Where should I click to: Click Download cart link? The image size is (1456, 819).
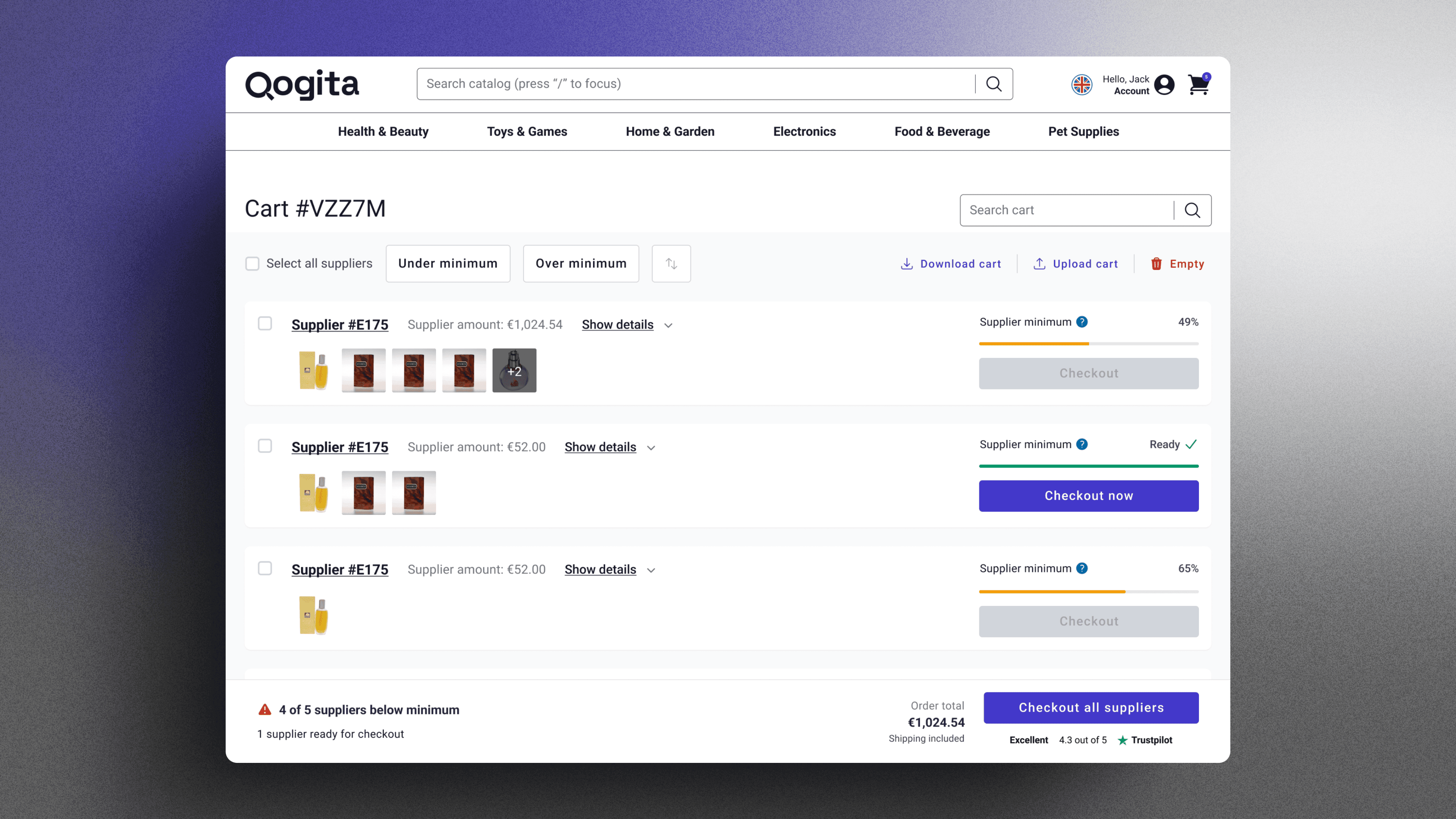pos(960,264)
